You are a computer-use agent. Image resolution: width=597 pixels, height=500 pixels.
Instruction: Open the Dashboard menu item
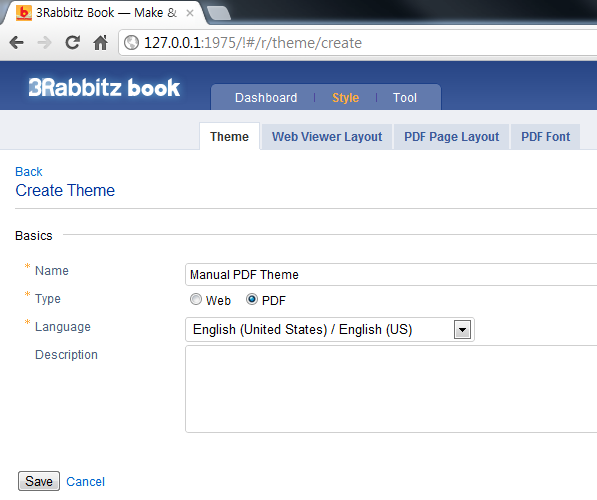pos(266,98)
